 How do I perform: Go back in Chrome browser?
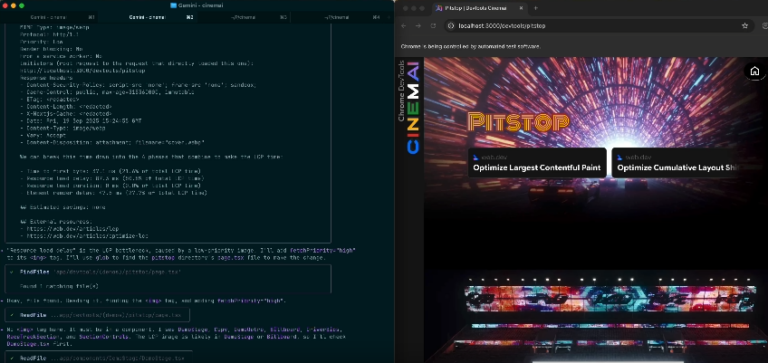pyautogui.click(x=404, y=25)
